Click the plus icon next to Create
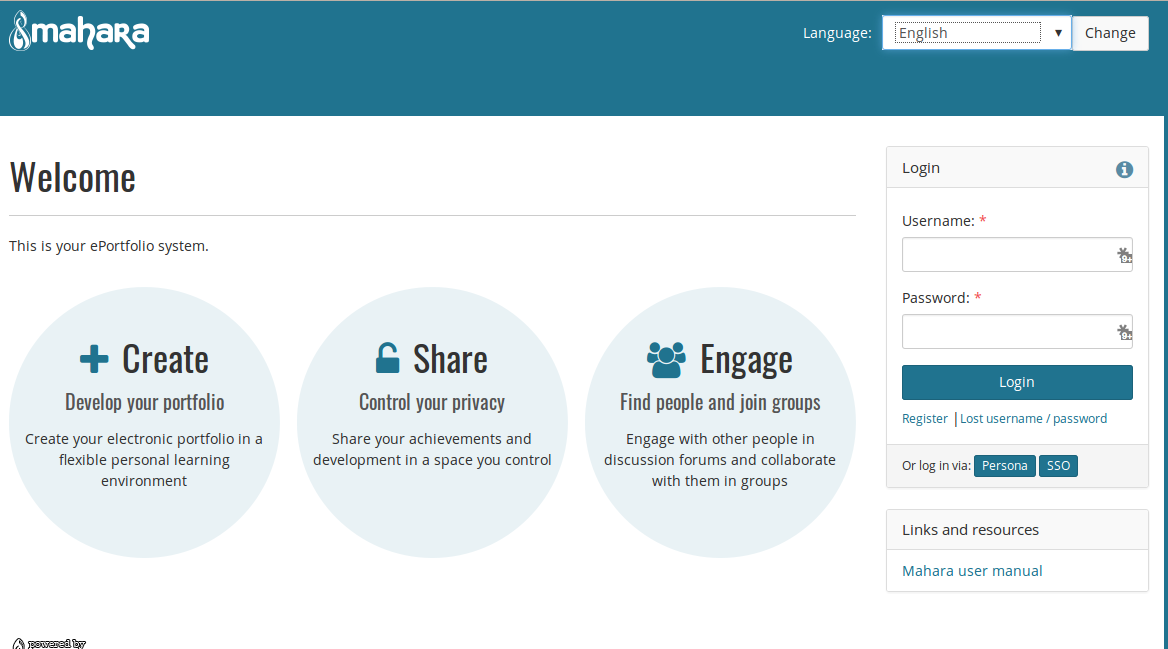 pos(94,359)
